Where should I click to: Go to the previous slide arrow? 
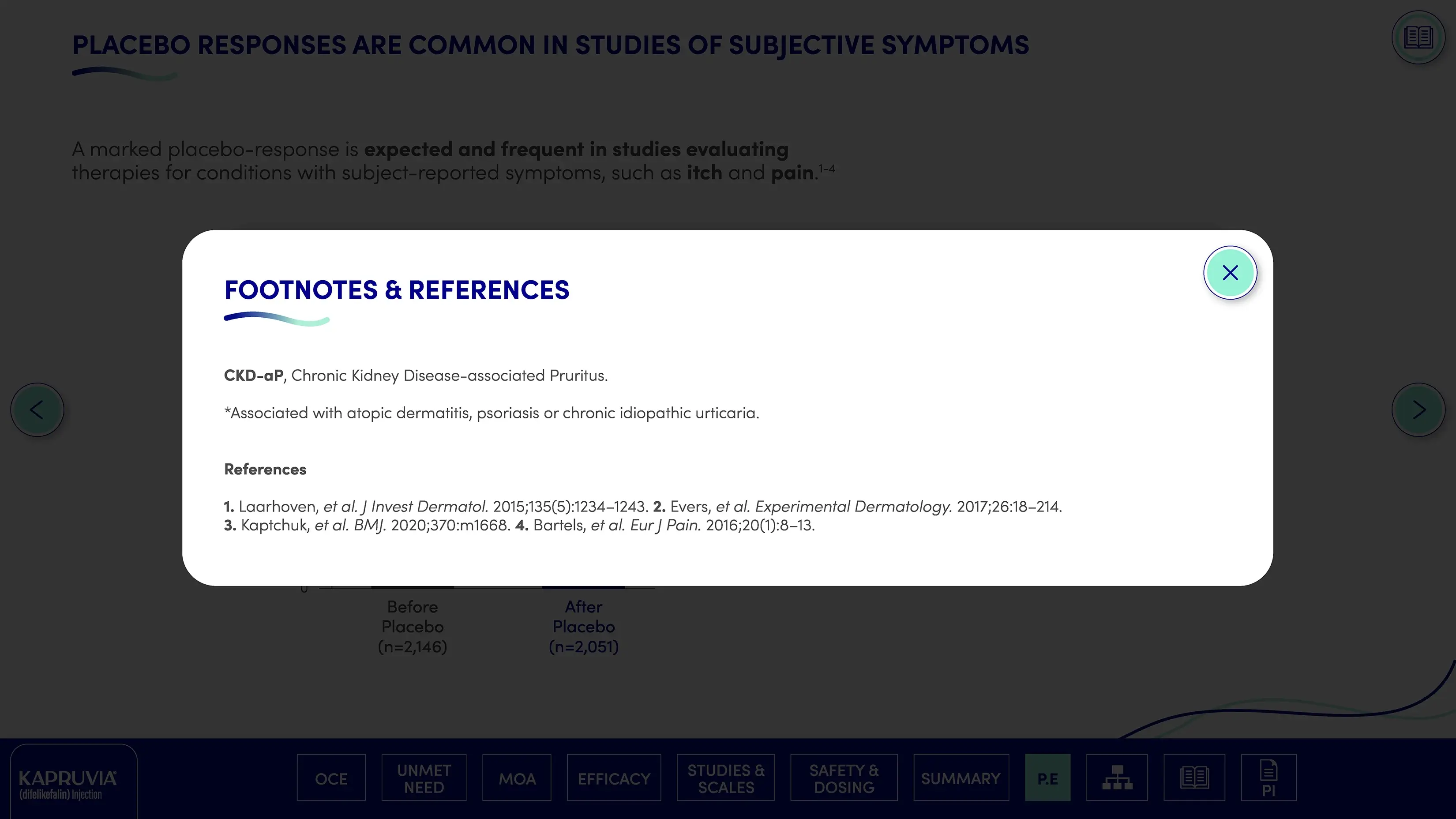pos(38,410)
